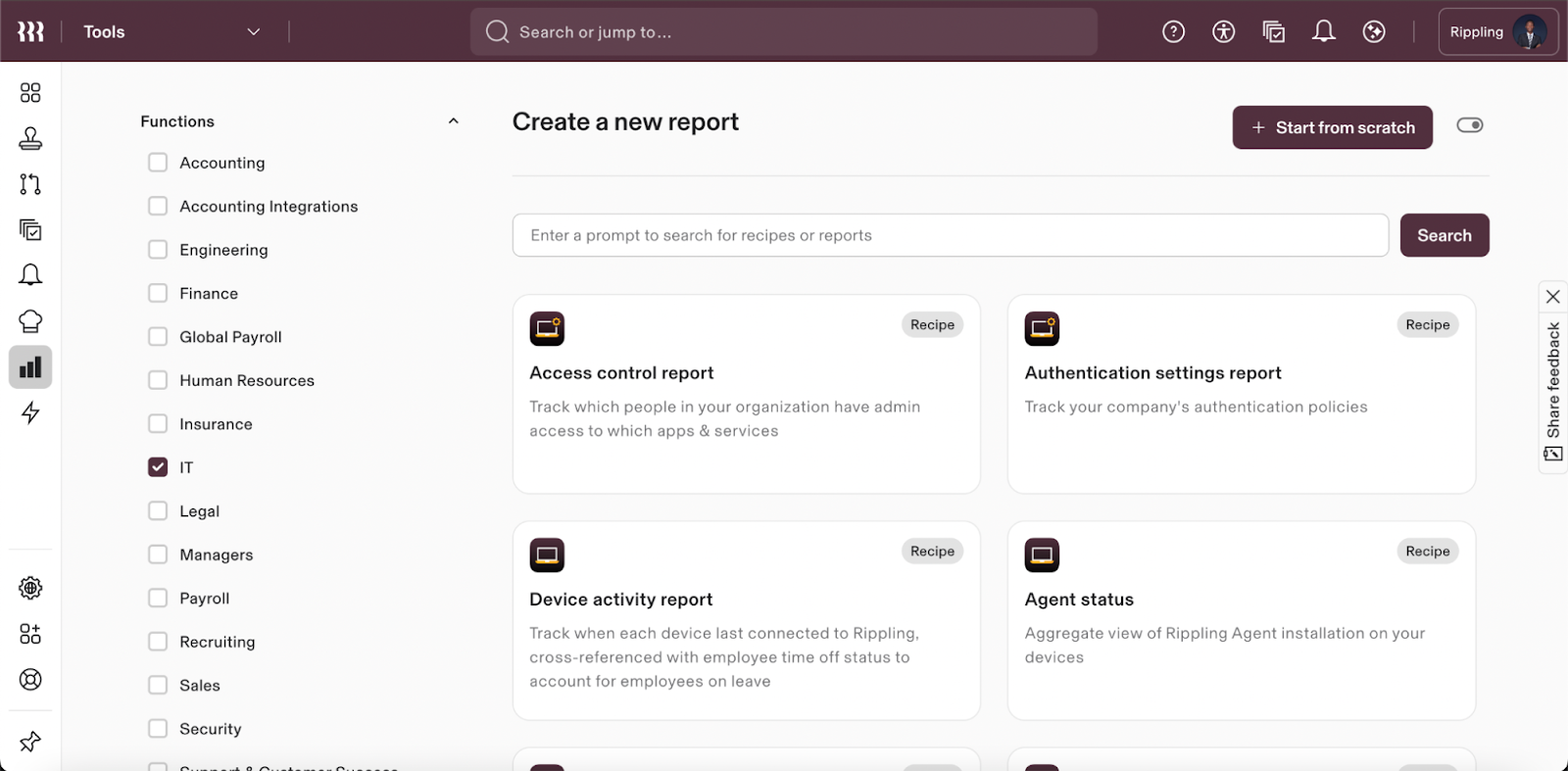
Task: Open the Tools dropdown in top bar
Action: pyautogui.click(x=172, y=32)
